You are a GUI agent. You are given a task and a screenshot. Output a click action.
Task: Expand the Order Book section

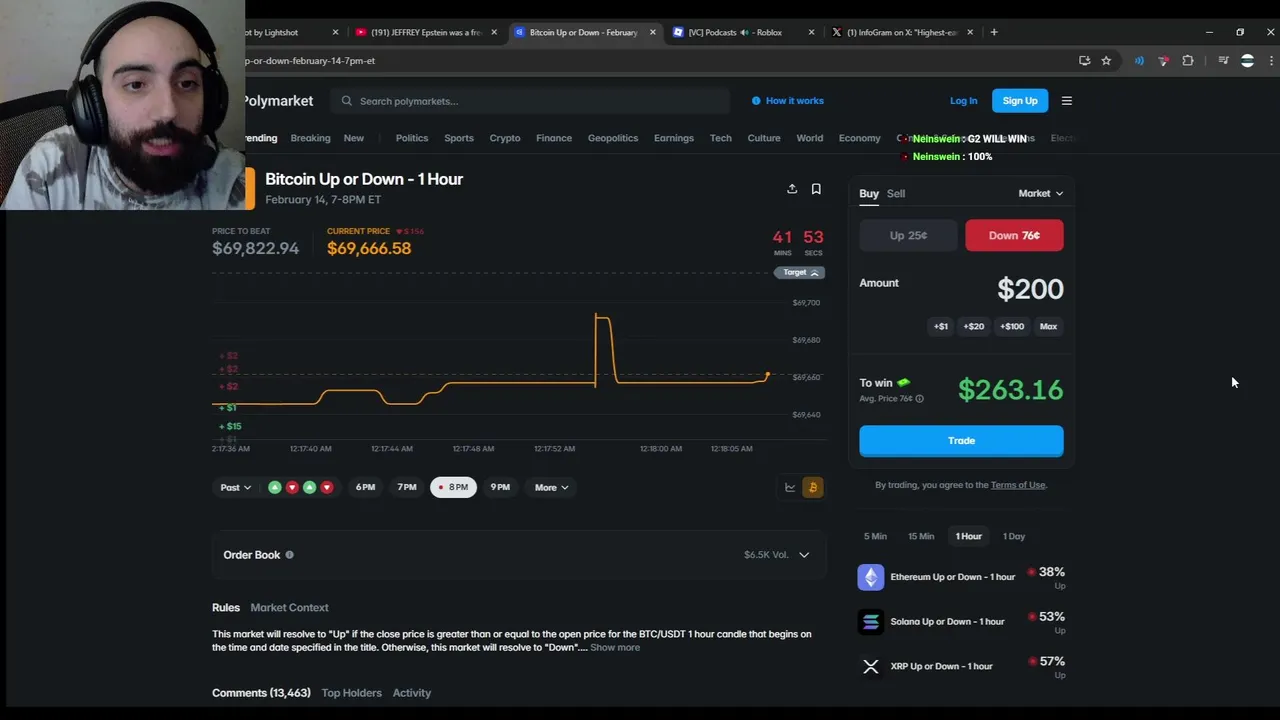click(804, 555)
